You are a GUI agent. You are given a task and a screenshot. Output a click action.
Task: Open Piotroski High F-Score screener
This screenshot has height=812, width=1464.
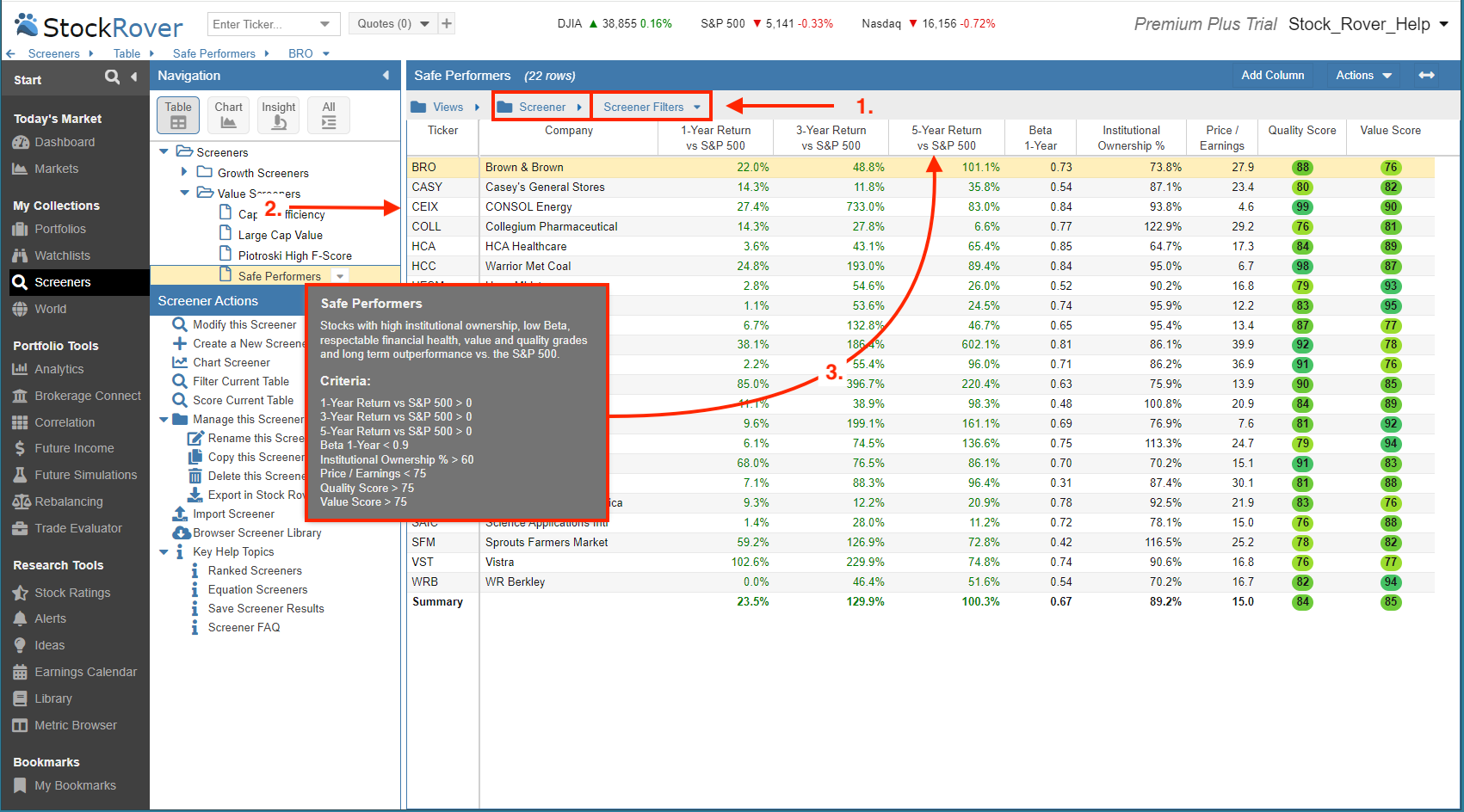(x=294, y=255)
